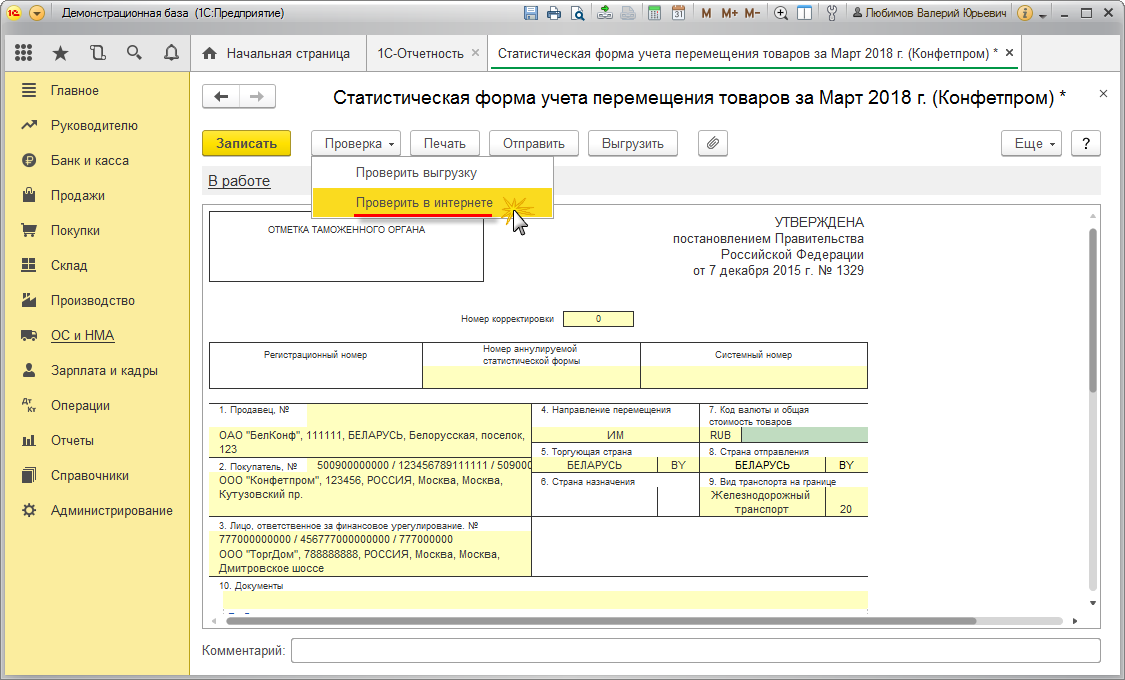1125x680 pixels.
Task: Select Проверить выгрузку menu item
Action: (x=433, y=173)
